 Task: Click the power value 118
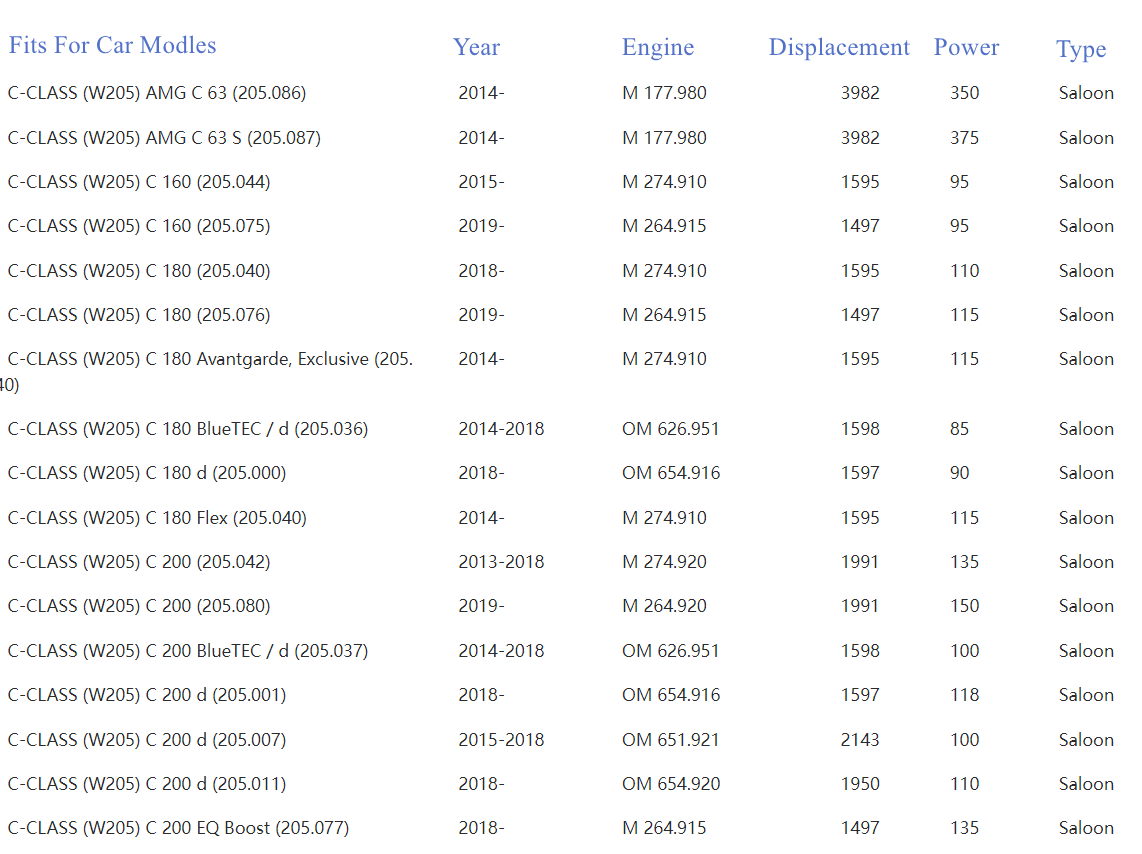click(x=964, y=695)
